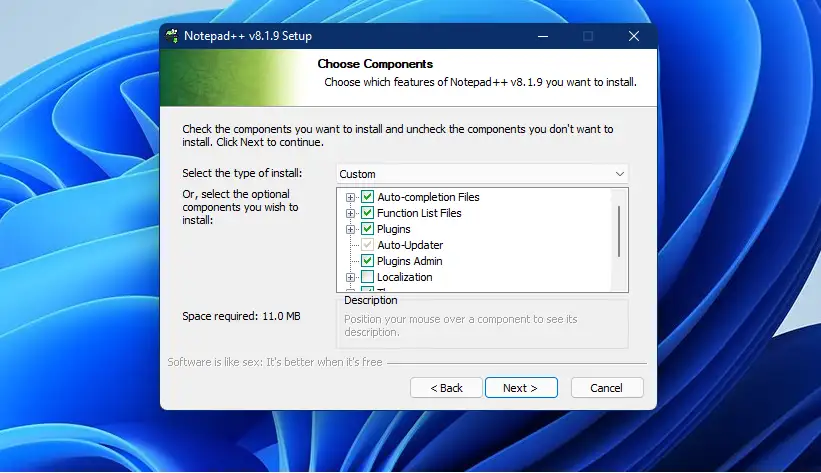Click the components list scrollbar thumb
This screenshot has height=473, width=821.
[x=619, y=231]
